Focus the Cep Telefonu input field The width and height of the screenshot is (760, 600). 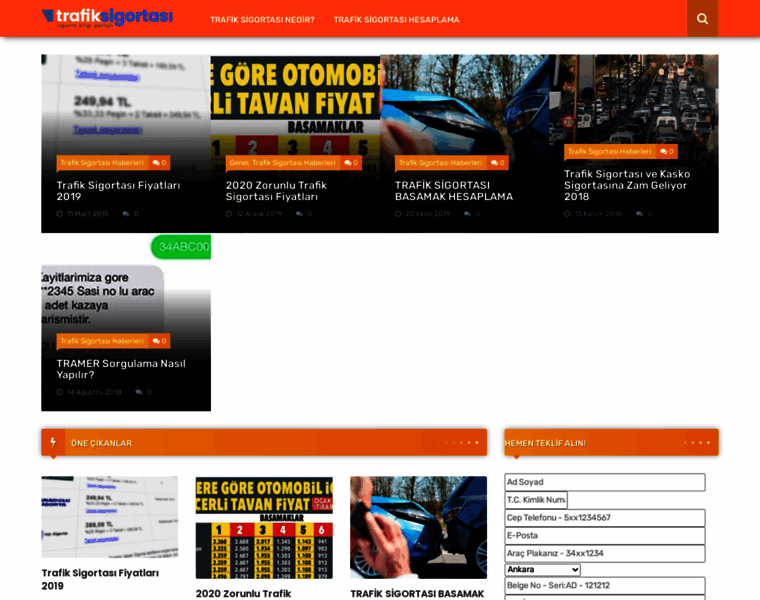[x=605, y=518]
